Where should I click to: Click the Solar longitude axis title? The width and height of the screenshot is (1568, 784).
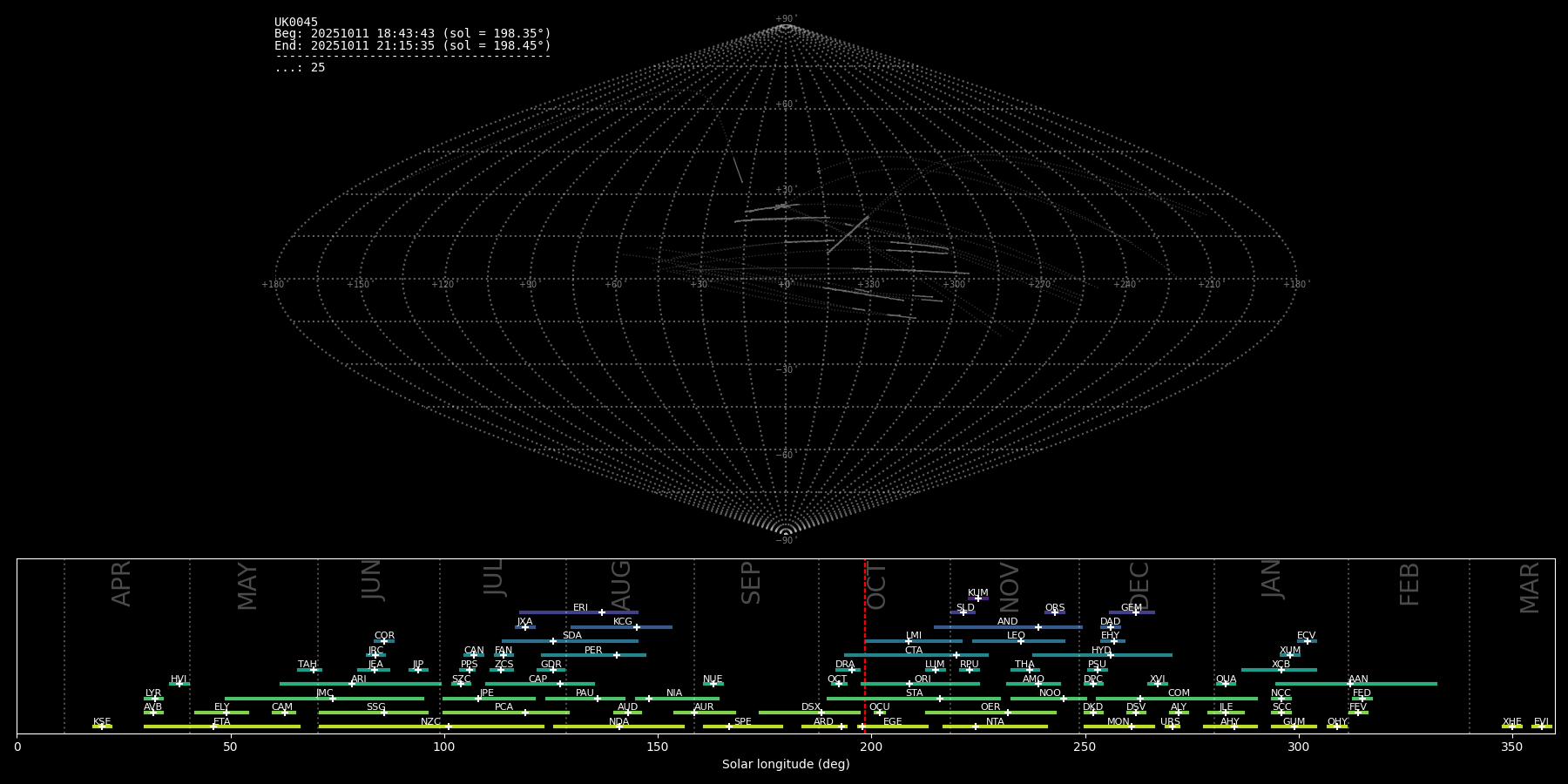click(x=785, y=764)
